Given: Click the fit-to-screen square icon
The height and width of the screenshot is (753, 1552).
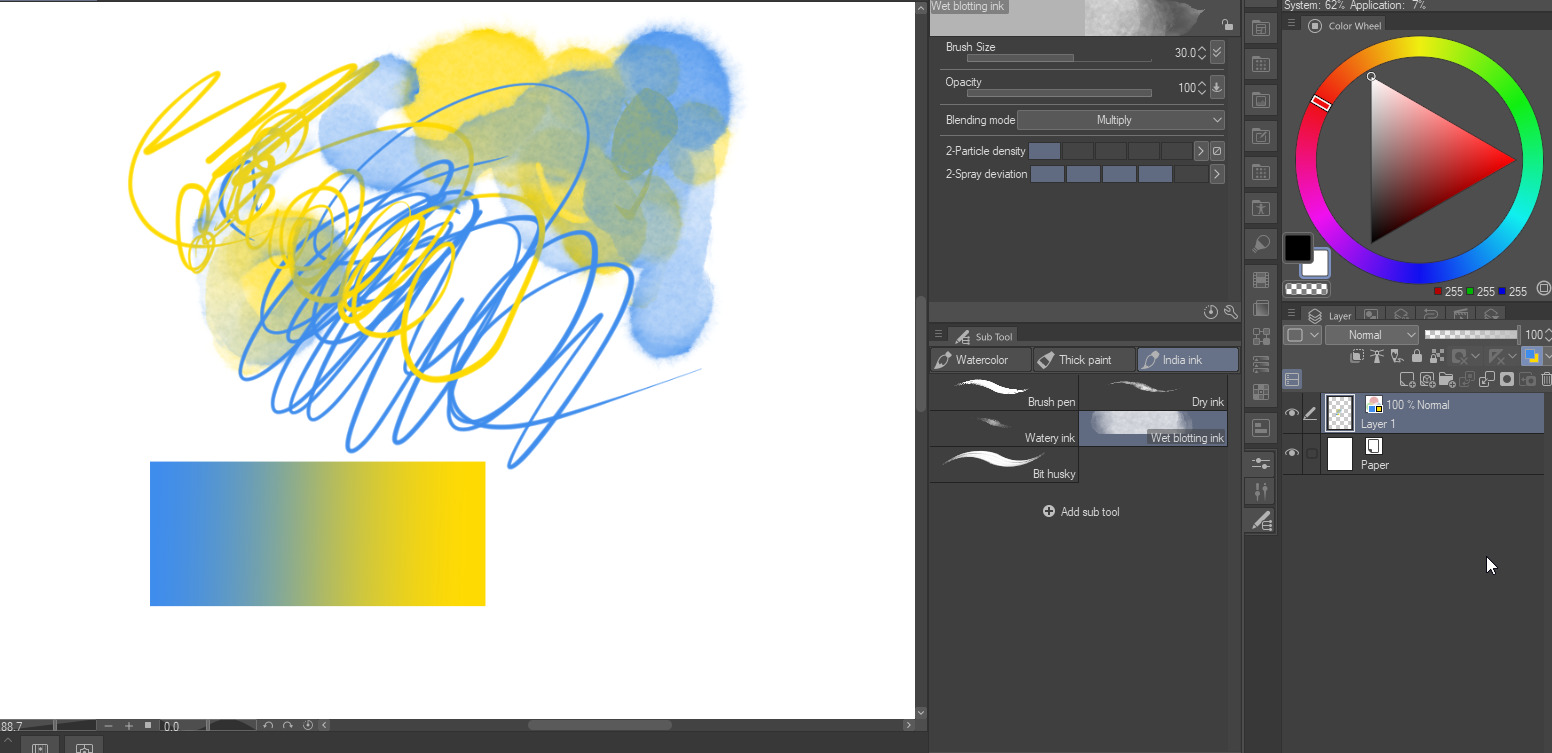Looking at the screenshot, I should tap(148, 726).
